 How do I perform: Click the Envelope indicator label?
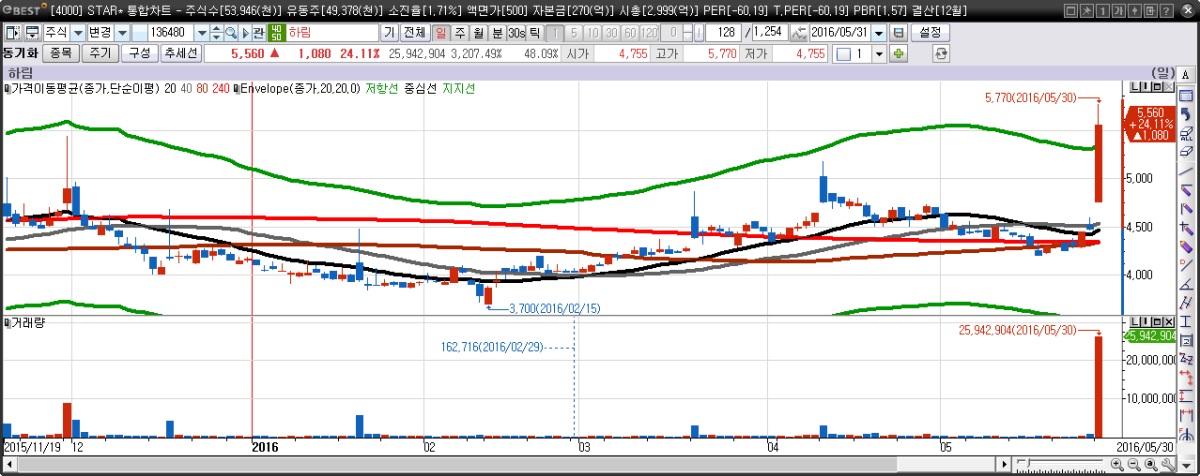point(298,88)
